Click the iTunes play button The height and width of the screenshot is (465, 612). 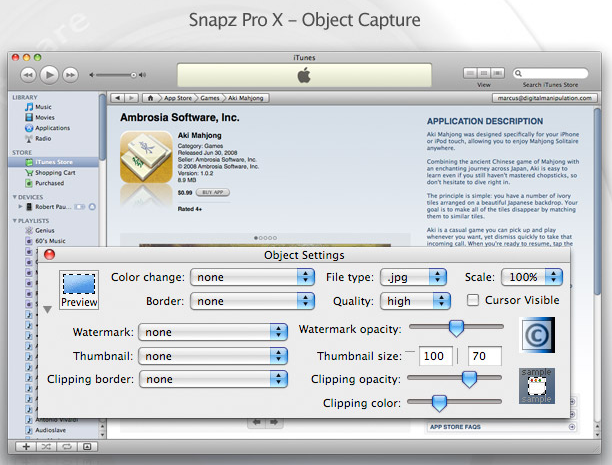coord(49,75)
